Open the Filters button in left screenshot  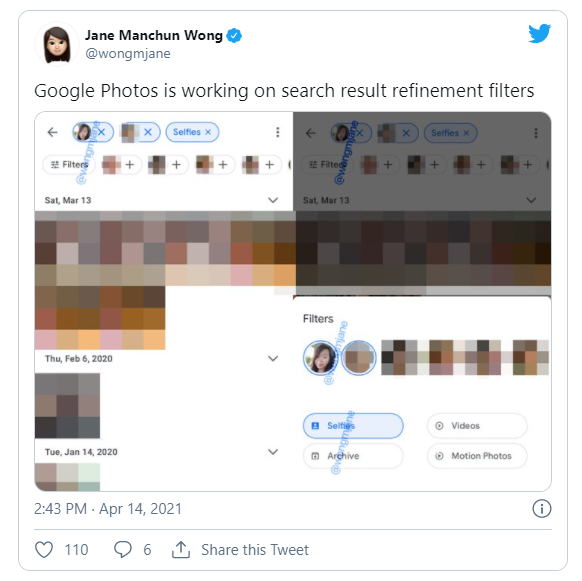pyautogui.click(x=69, y=164)
